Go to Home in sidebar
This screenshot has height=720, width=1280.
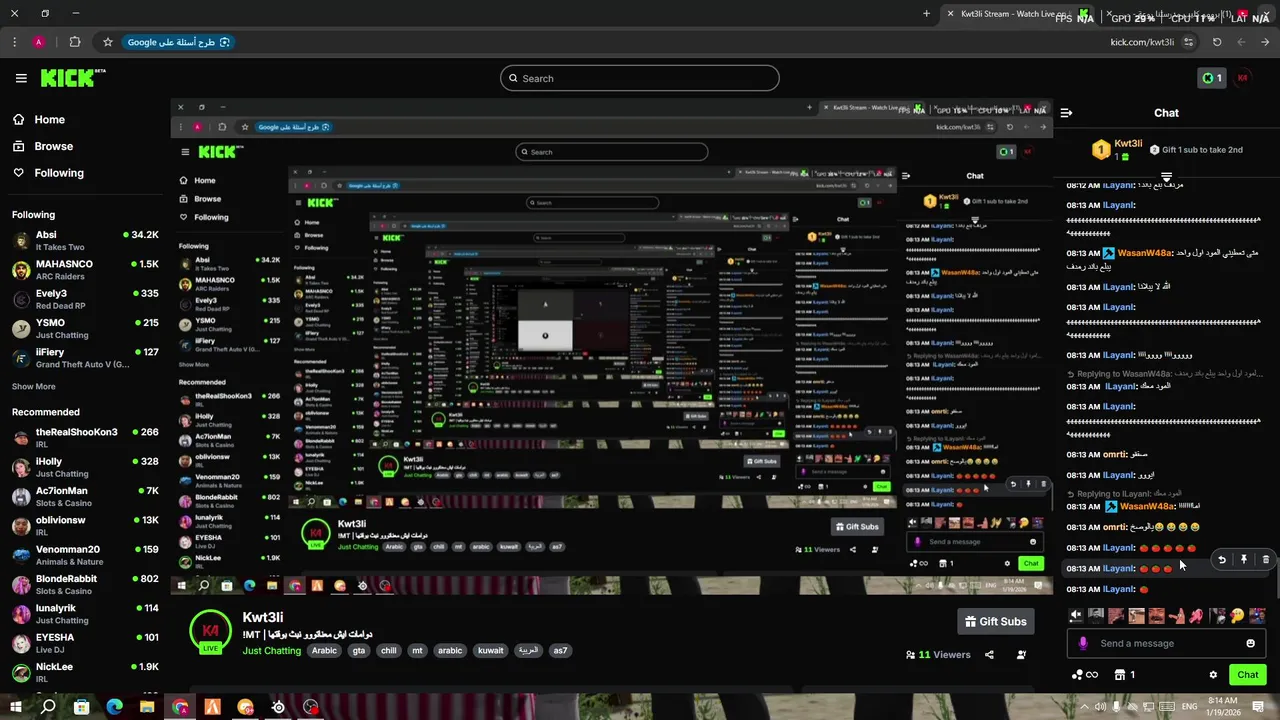pos(40,119)
